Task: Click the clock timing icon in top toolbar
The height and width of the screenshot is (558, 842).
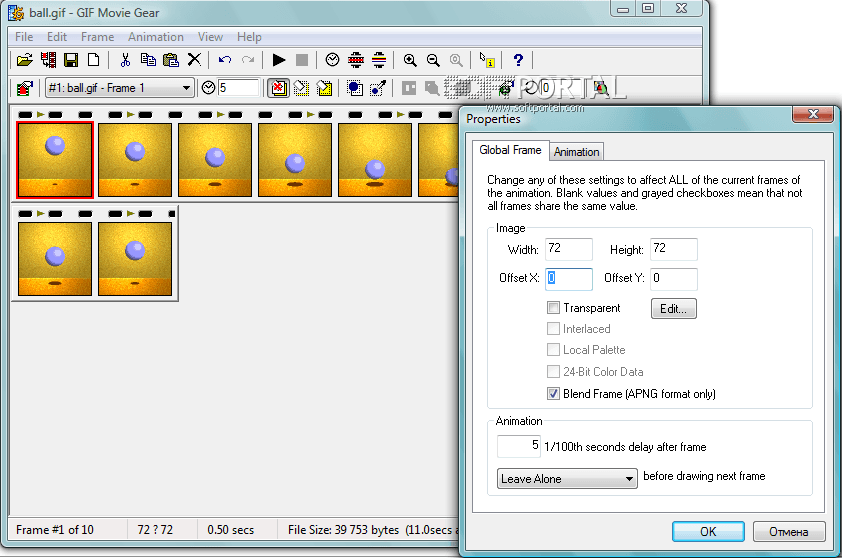Action: 332,60
